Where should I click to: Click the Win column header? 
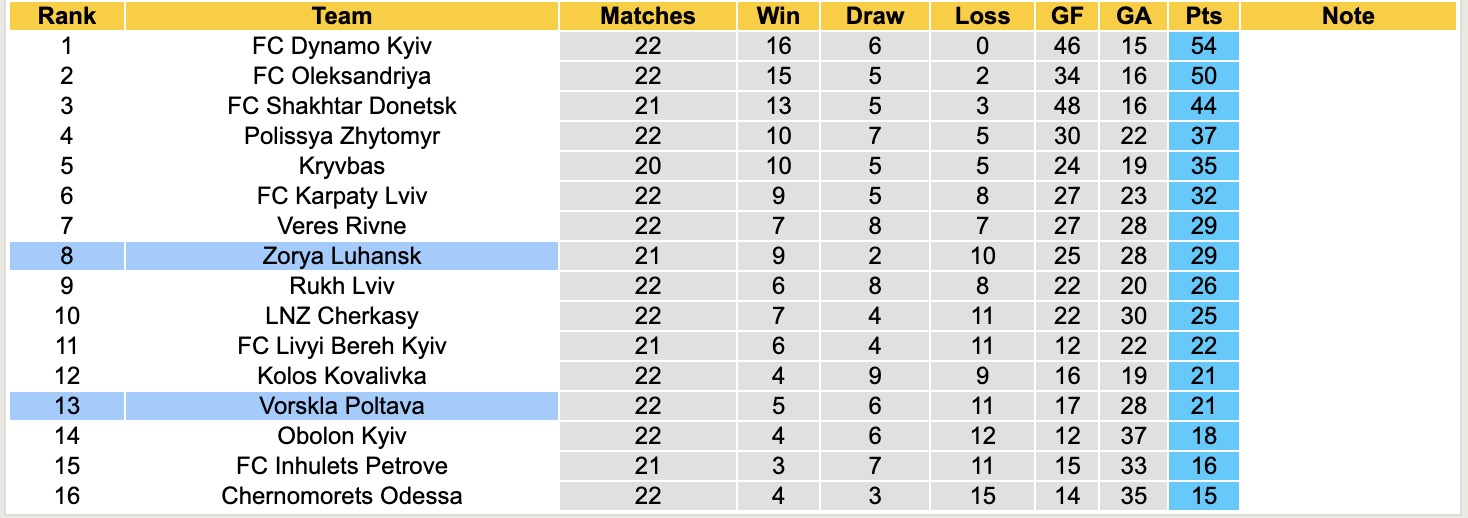click(778, 16)
